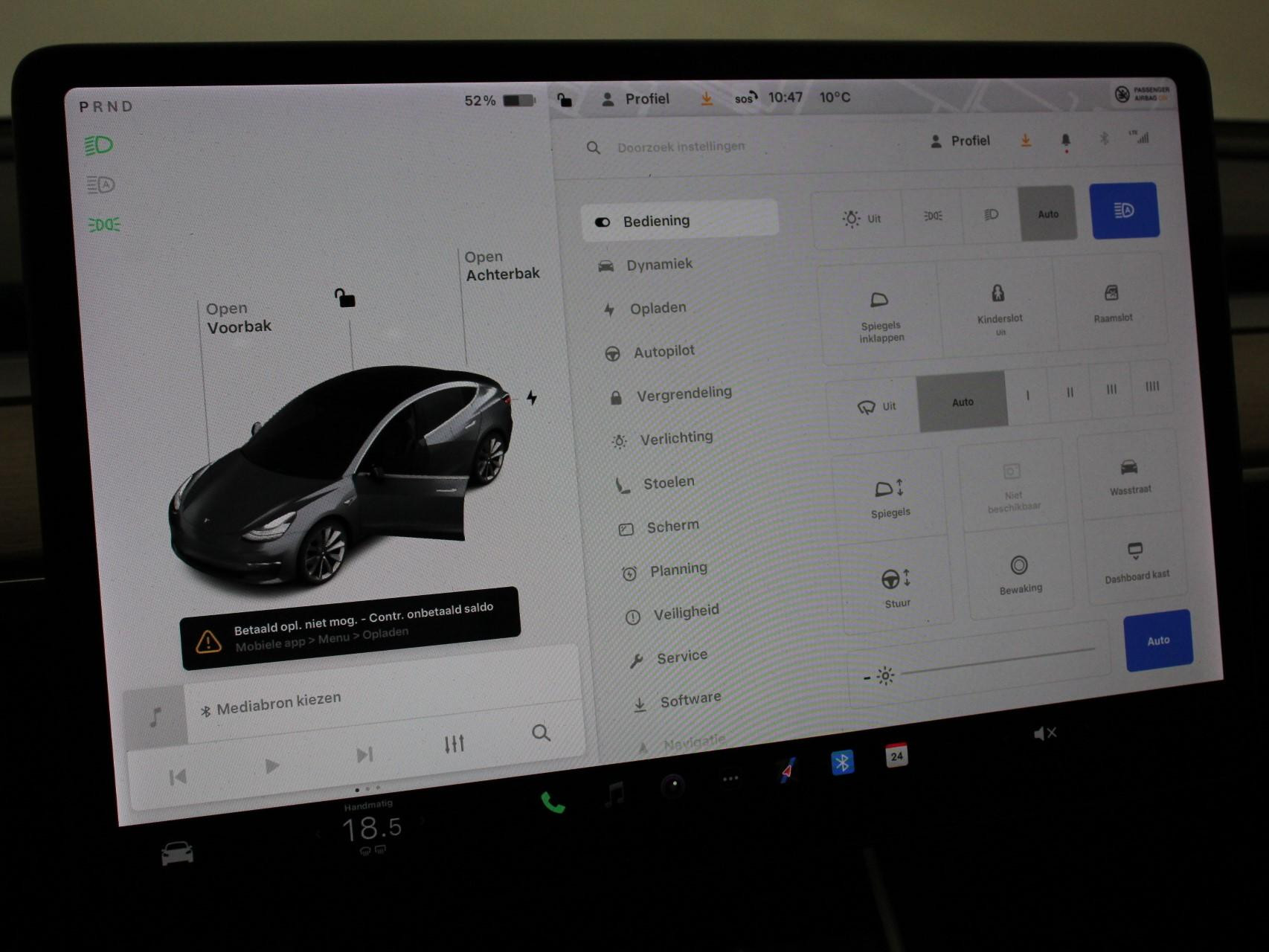Enable Wasstraat car wash mode
Image resolution: width=1269 pixels, height=952 pixels.
[x=1129, y=476]
